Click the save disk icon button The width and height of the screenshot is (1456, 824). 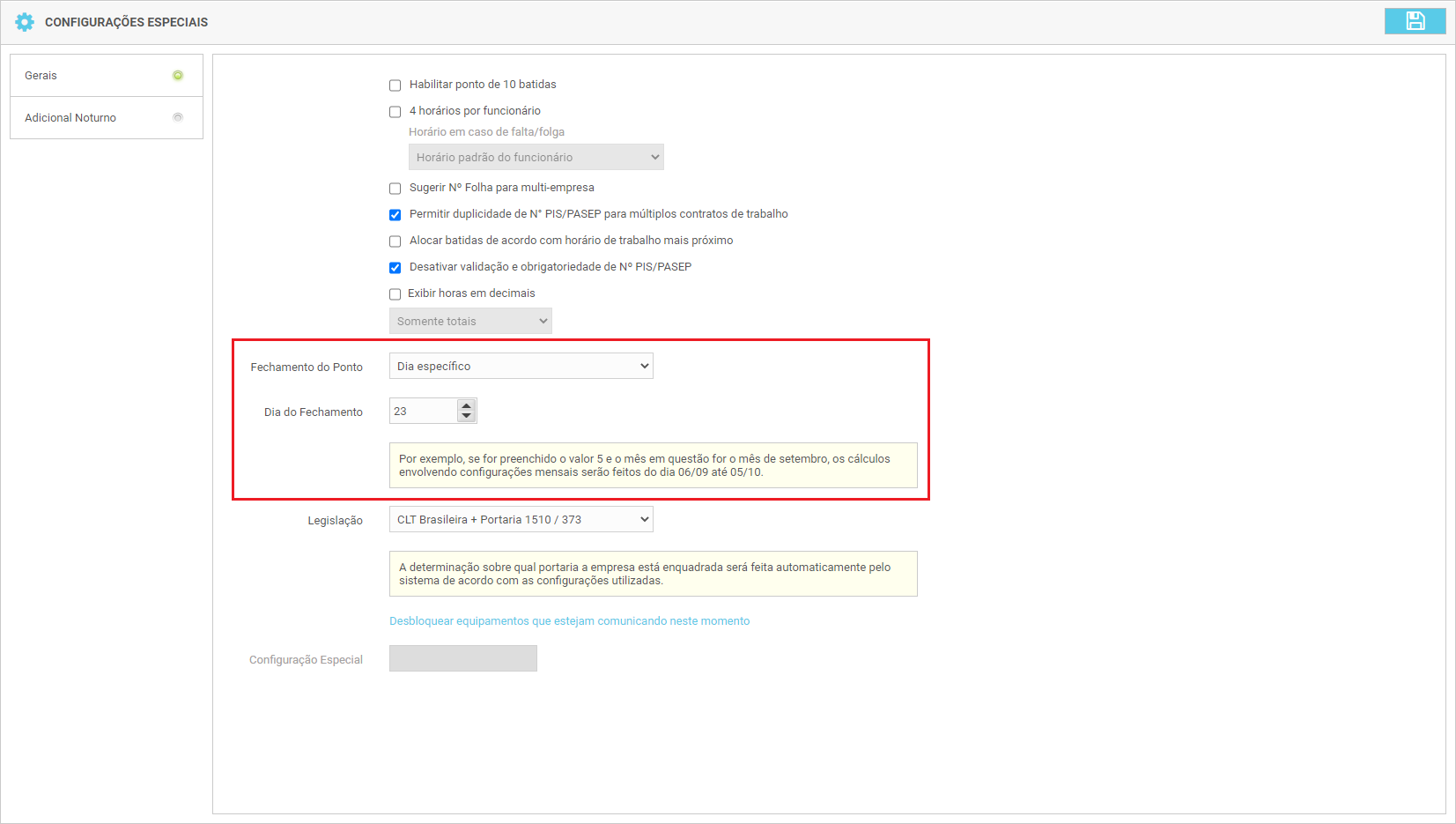(x=1415, y=21)
